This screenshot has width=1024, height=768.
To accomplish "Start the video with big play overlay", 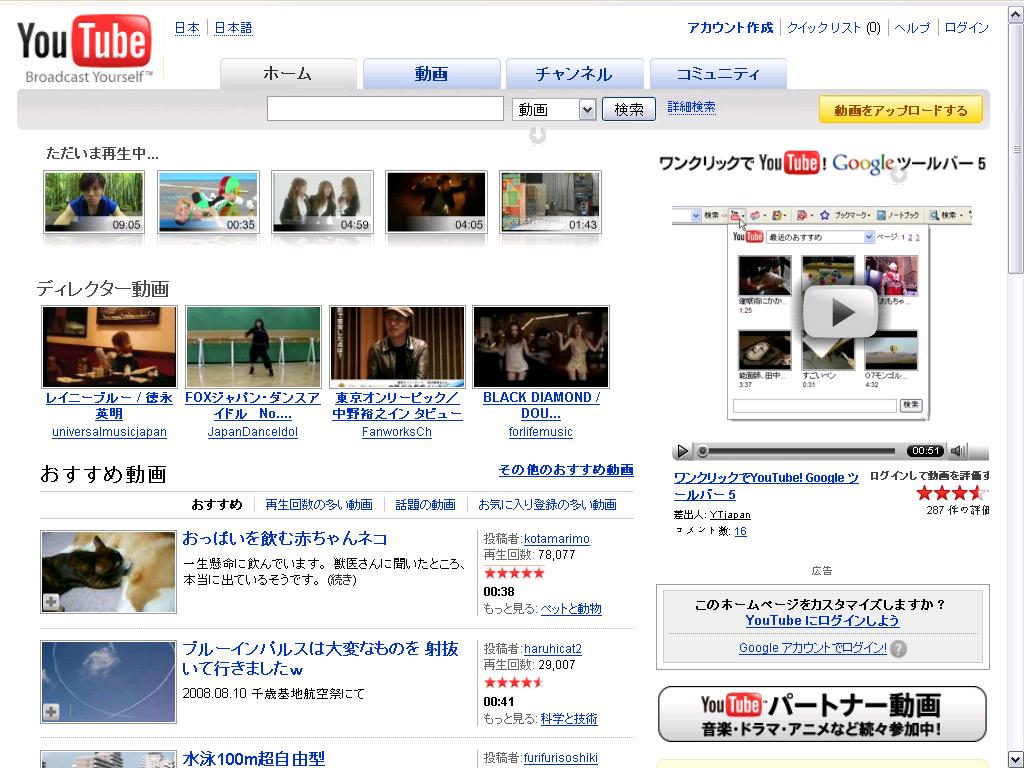I will click(839, 312).
